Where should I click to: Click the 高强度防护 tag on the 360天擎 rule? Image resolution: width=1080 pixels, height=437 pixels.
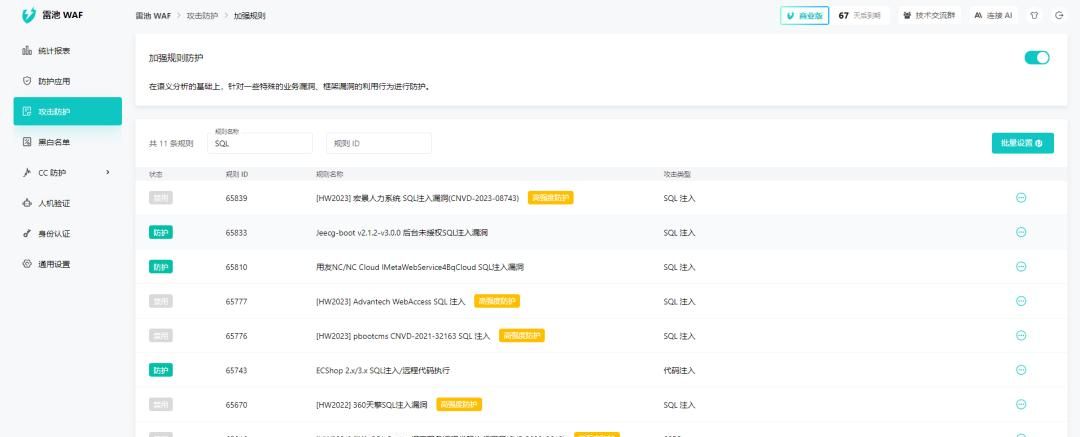tap(459, 405)
